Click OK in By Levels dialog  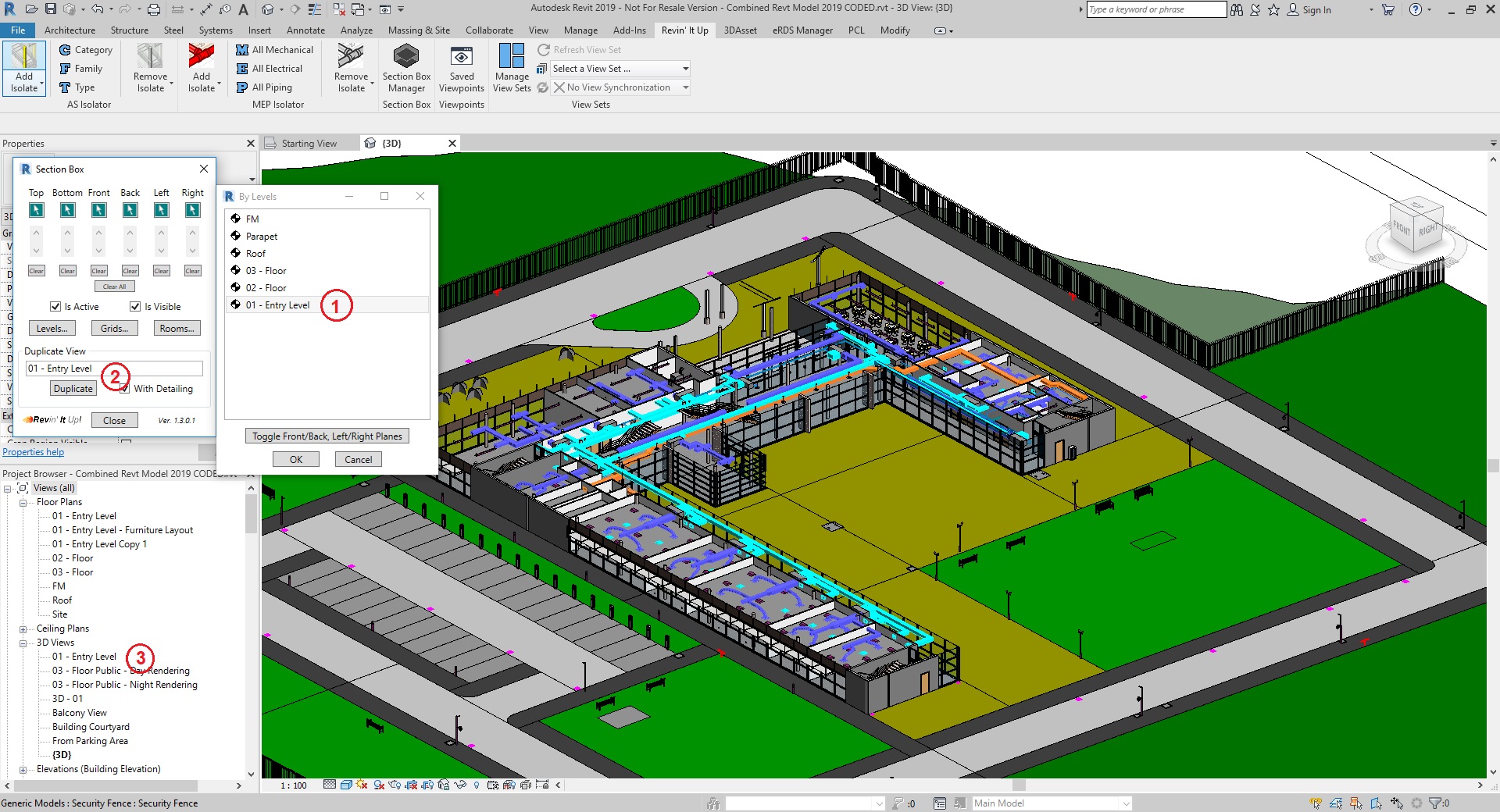click(x=296, y=460)
